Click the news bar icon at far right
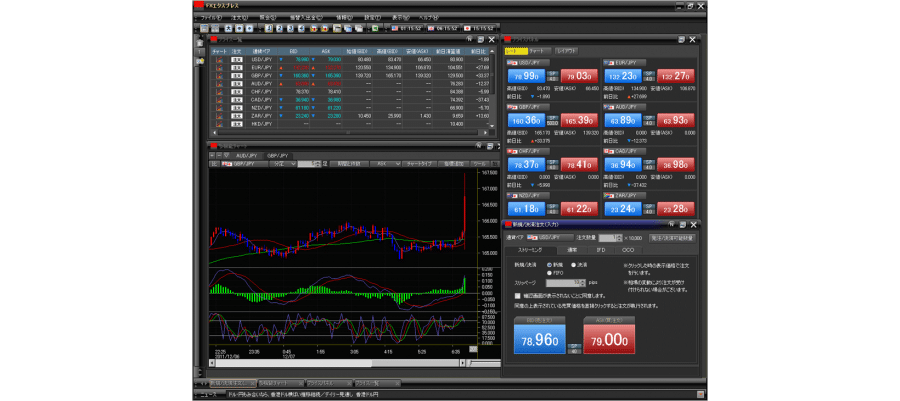This screenshot has width=900, height=401. 700,395
